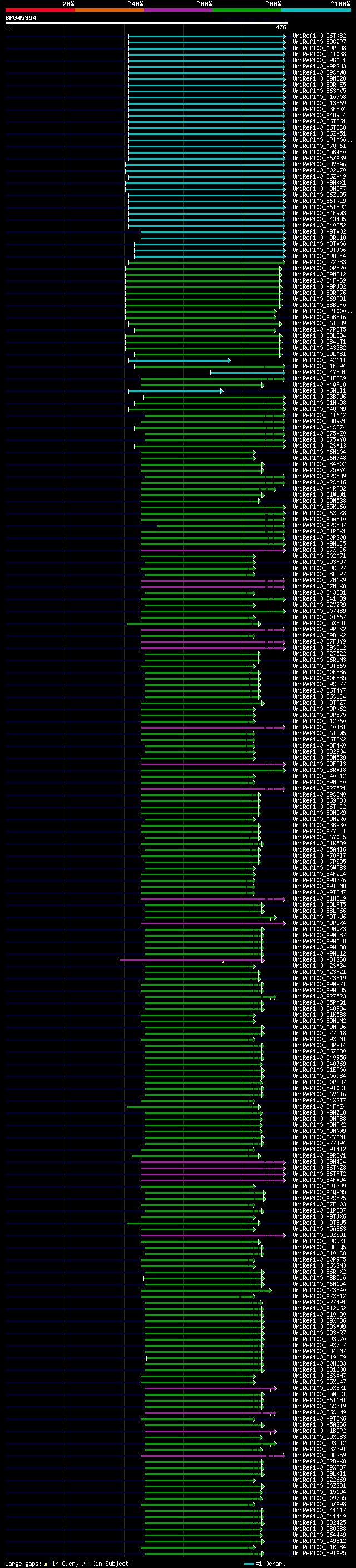Open hit UniRef100_C6TKB2

tap(319, 36)
